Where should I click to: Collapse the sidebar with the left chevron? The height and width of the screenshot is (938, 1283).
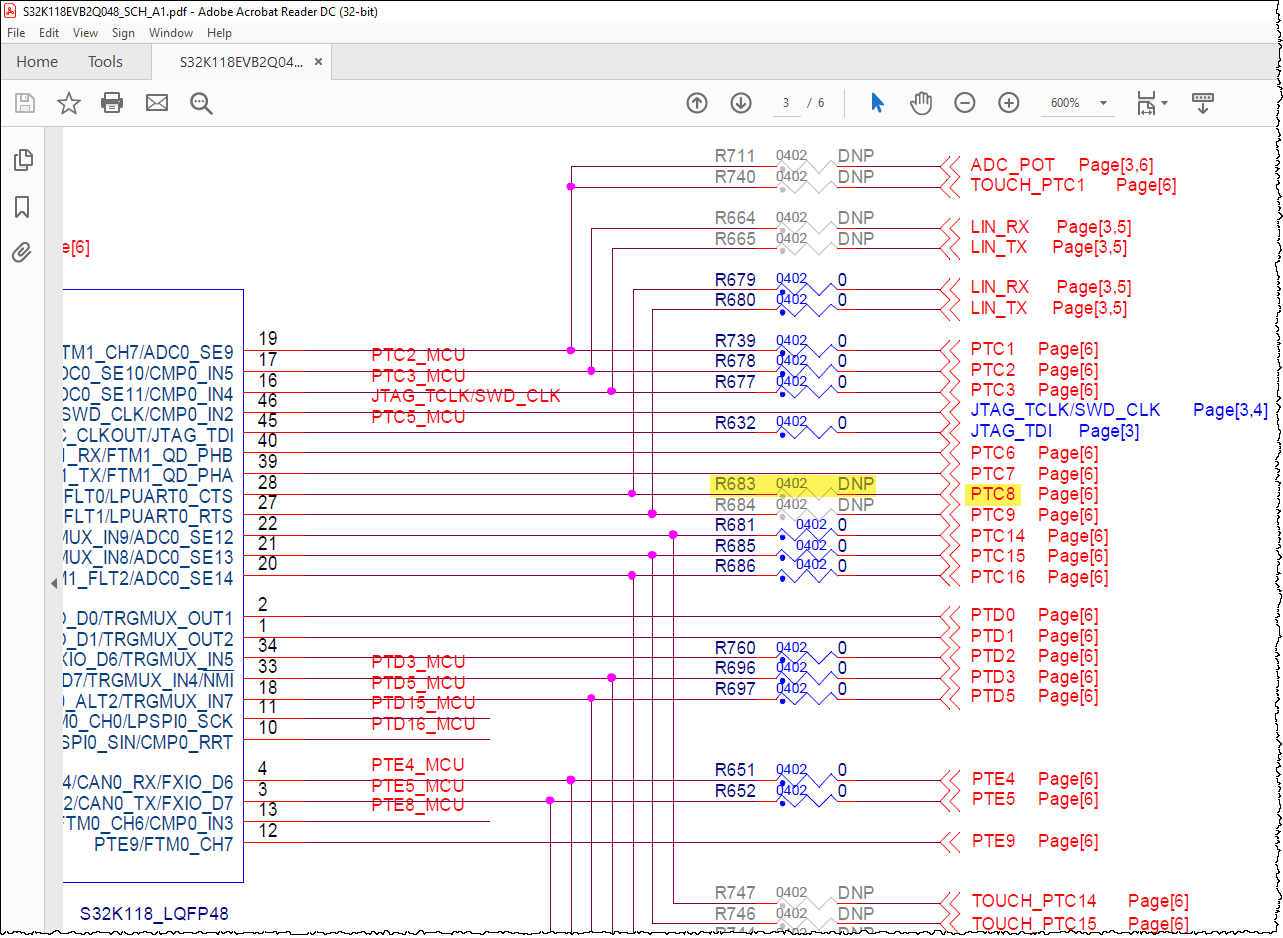click(x=54, y=585)
